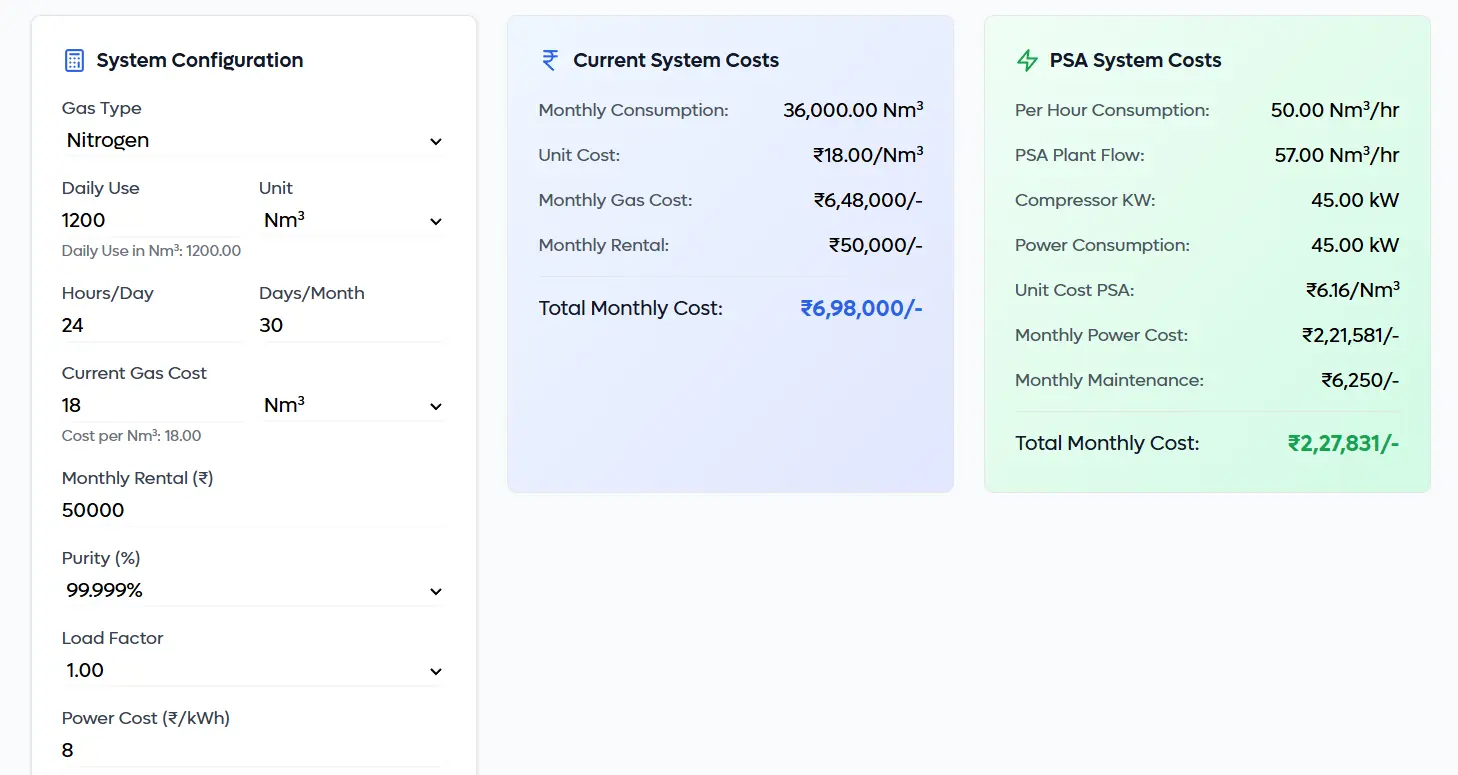This screenshot has height=775, width=1458.
Task: Click the rupee icon beside Current System Costs
Action: [x=550, y=60]
